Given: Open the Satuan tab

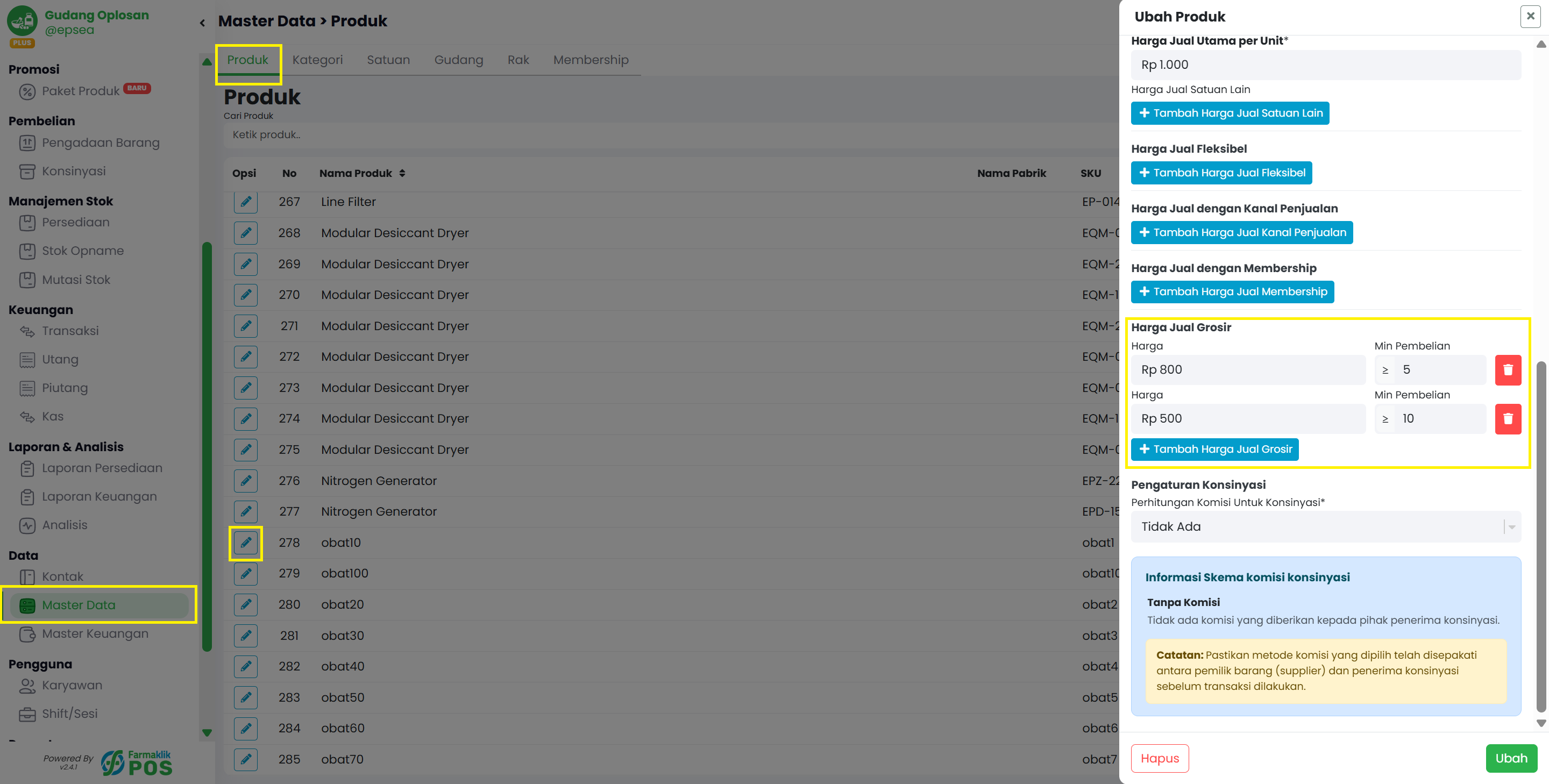Looking at the screenshot, I should [388, 60].
